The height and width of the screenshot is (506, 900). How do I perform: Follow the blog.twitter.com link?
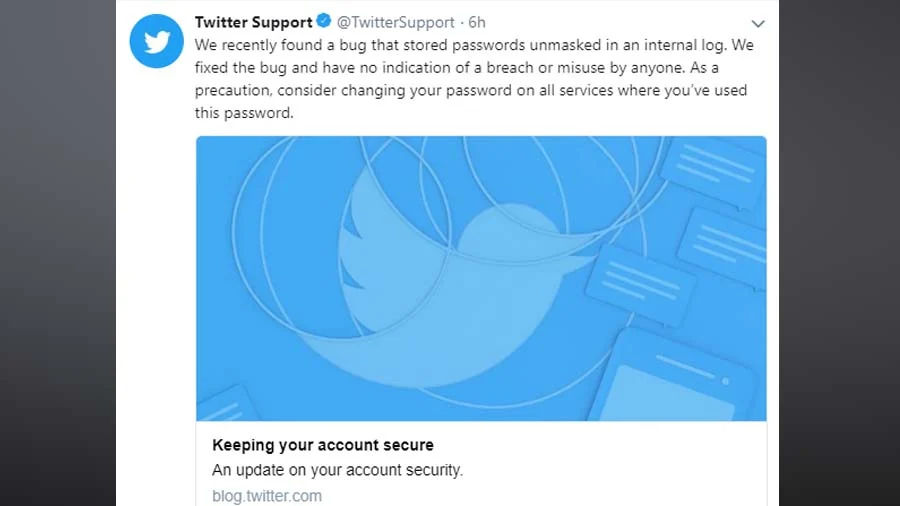click(x=267, y=496)
